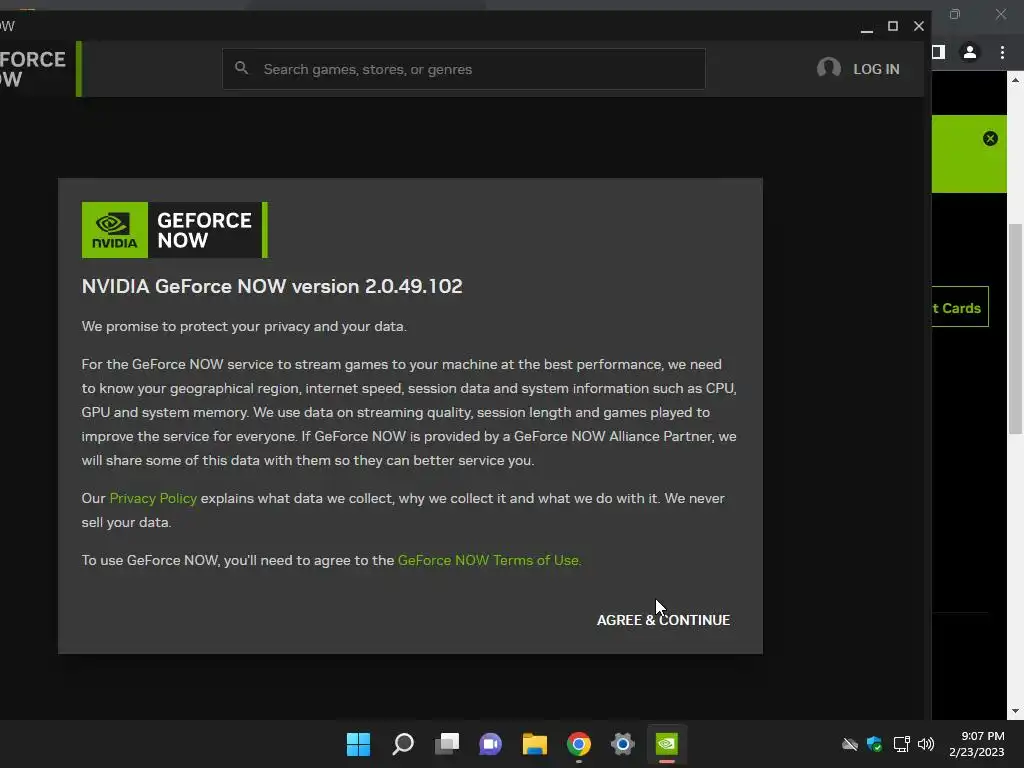Maximize the GeForce NOW window
This screenshot has height=768, width=1024.
coord(893,26)
